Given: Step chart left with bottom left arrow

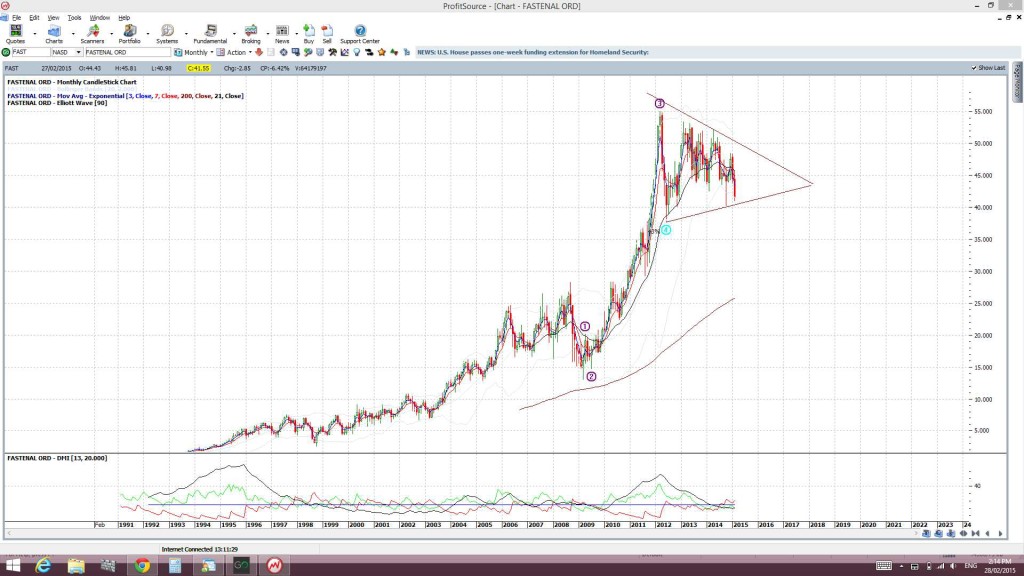Looking at the screenshot, I should (x=987, y=534).
